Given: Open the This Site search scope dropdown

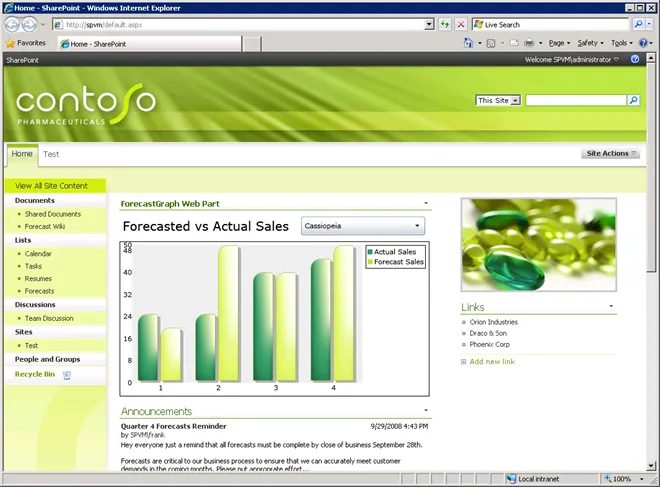Looking at the screenshot, I should (x=498, y=101).
